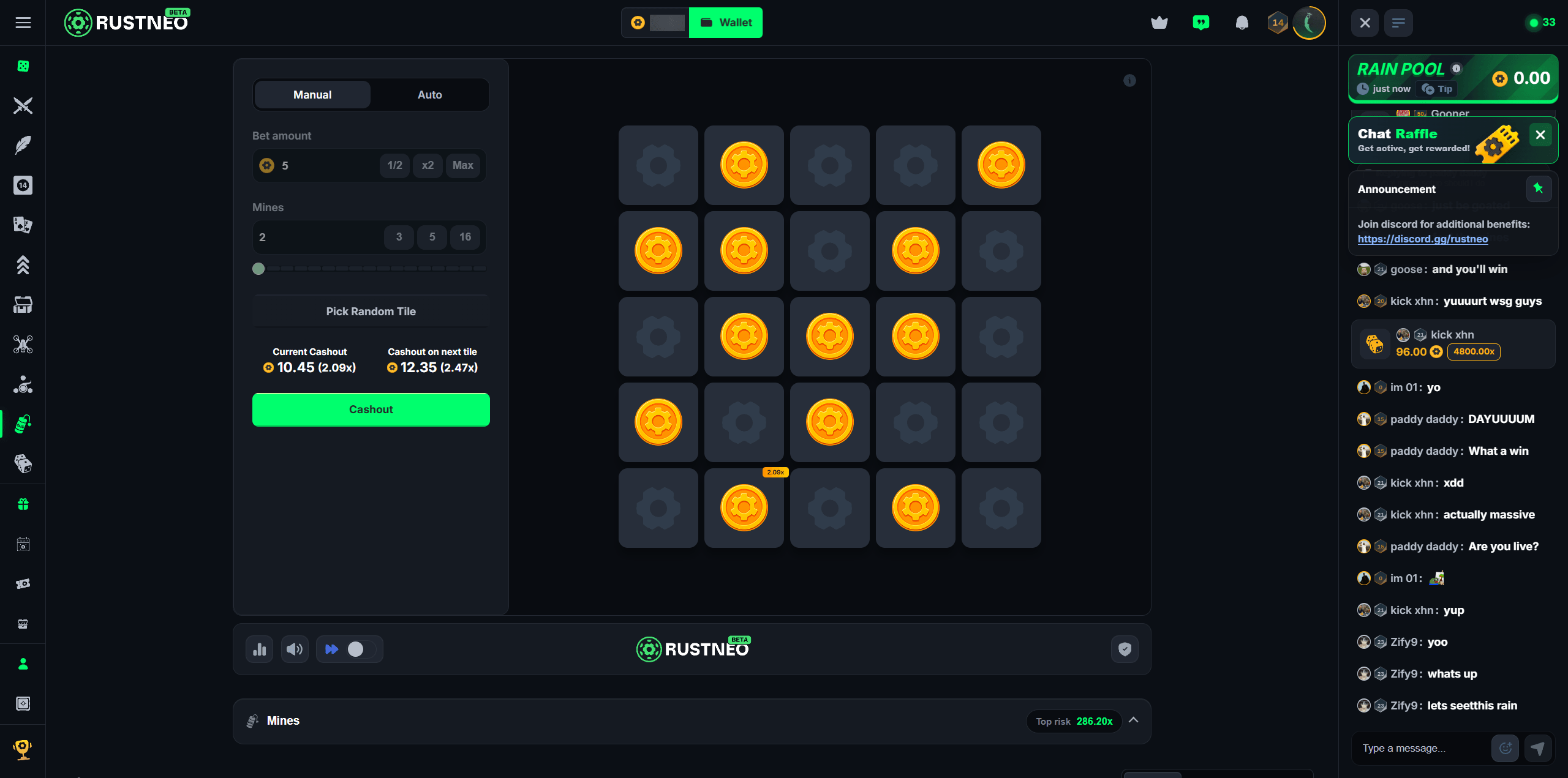The height and width of the screenshot is (778, 1568).
Task: Set bet to Max
Action: point(463,165)
